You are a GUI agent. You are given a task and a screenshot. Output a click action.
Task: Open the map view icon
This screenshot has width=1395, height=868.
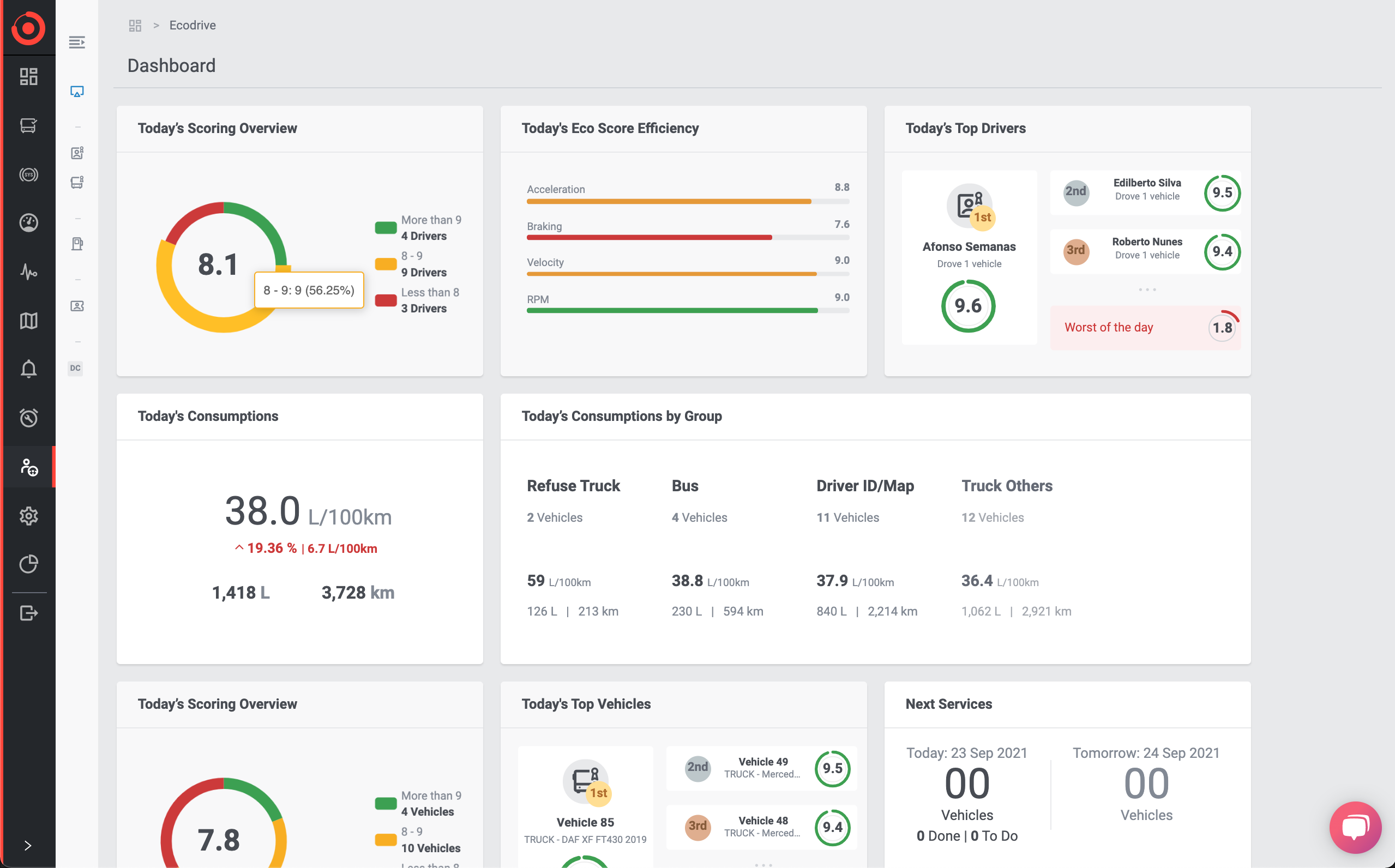pyautogui.click(x=29, y=321)
